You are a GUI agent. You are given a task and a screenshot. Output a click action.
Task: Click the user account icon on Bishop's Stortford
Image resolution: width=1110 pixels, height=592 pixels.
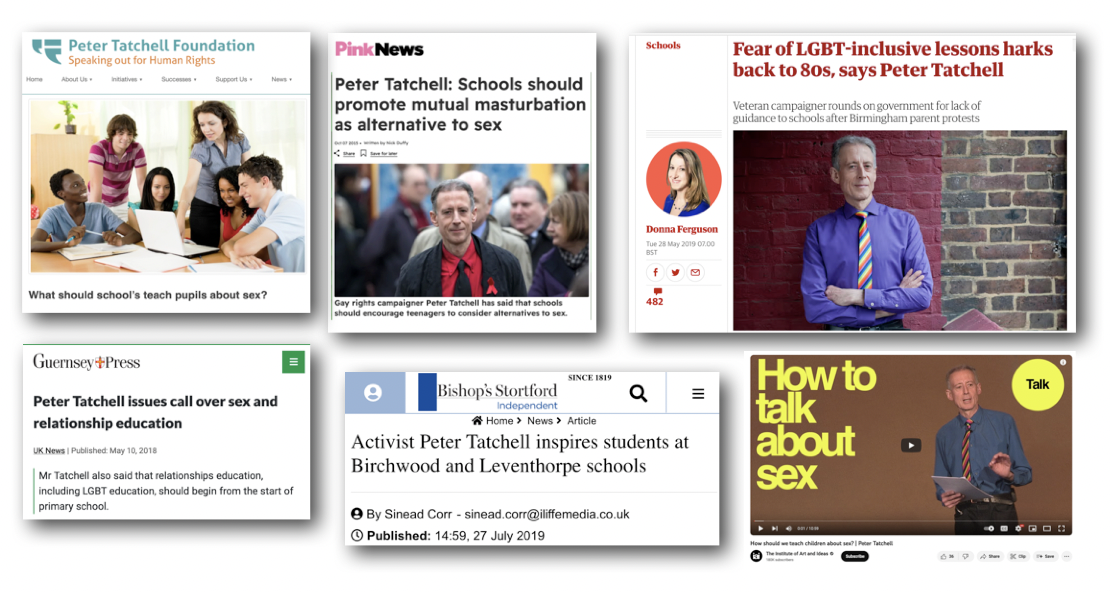[373, 392]
